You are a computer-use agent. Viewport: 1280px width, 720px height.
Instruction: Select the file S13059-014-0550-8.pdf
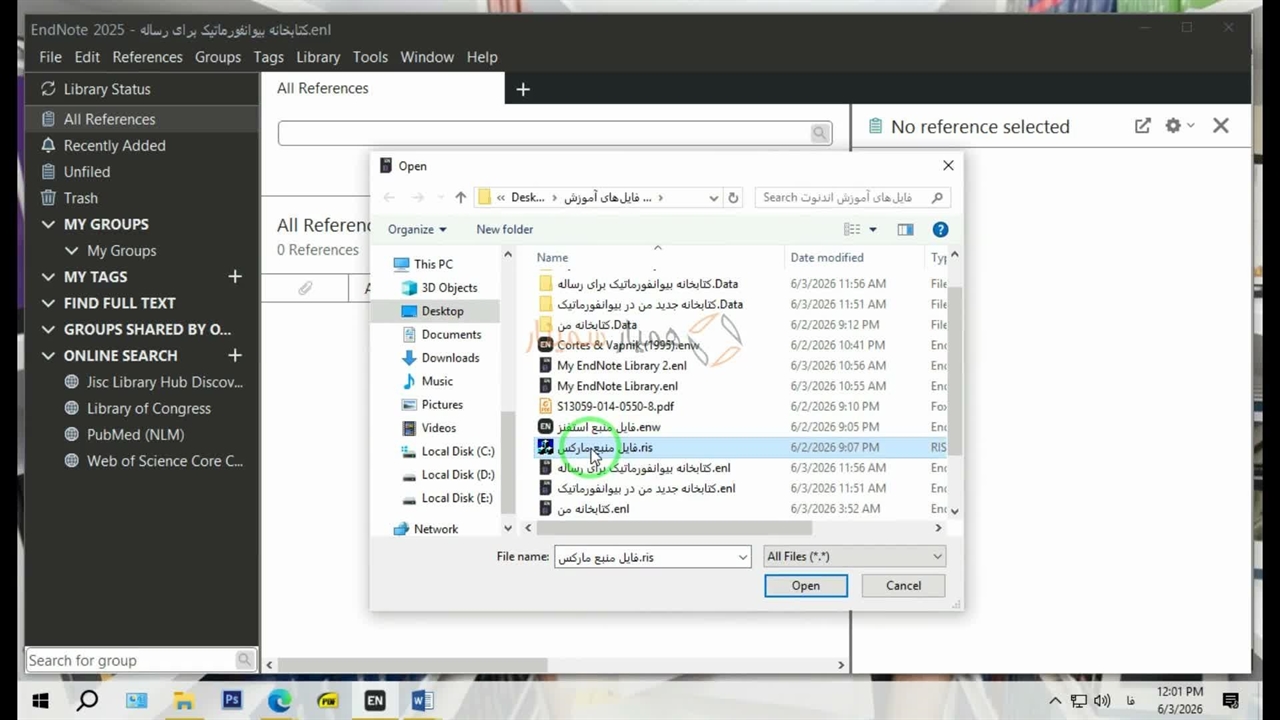point(615,407)
